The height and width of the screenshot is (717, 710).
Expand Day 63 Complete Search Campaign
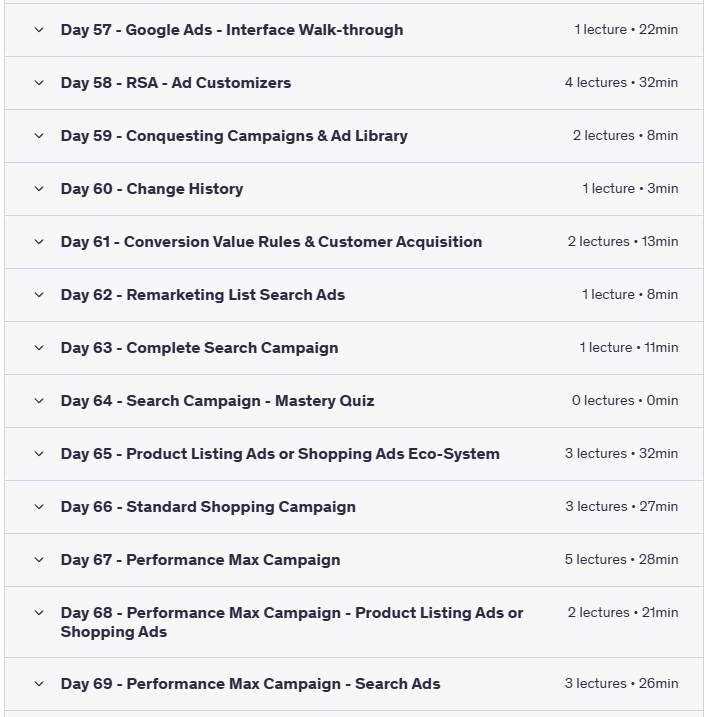(x=199, y=348)
